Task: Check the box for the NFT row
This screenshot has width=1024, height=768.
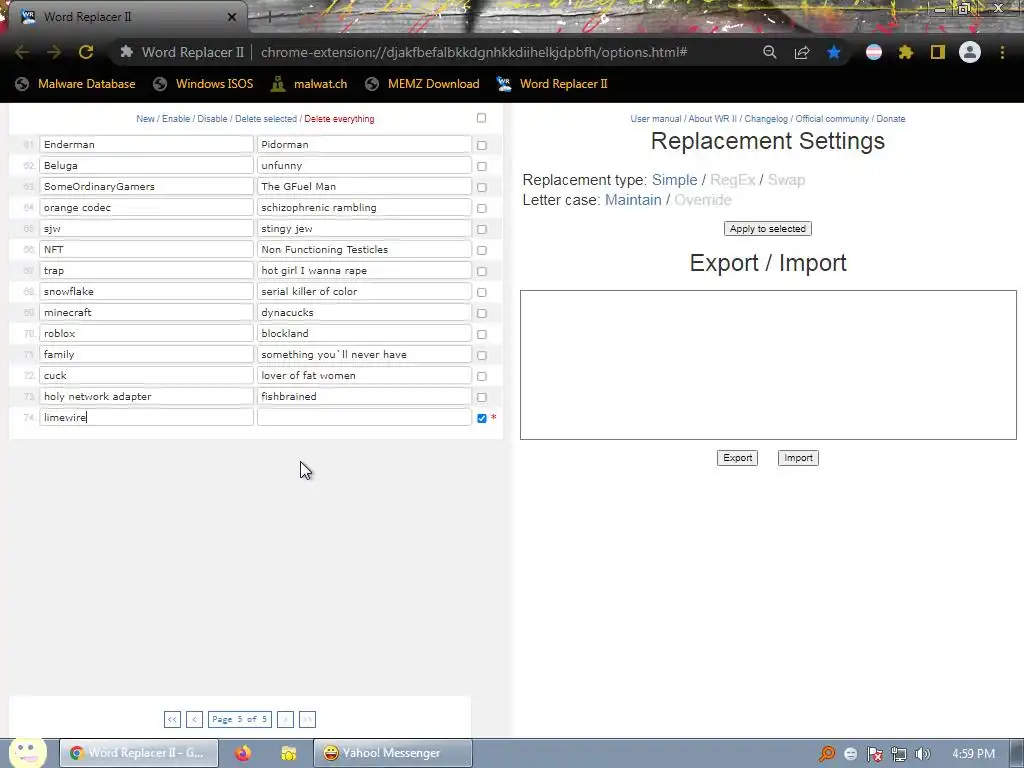Action: click(x=482, y=250)
